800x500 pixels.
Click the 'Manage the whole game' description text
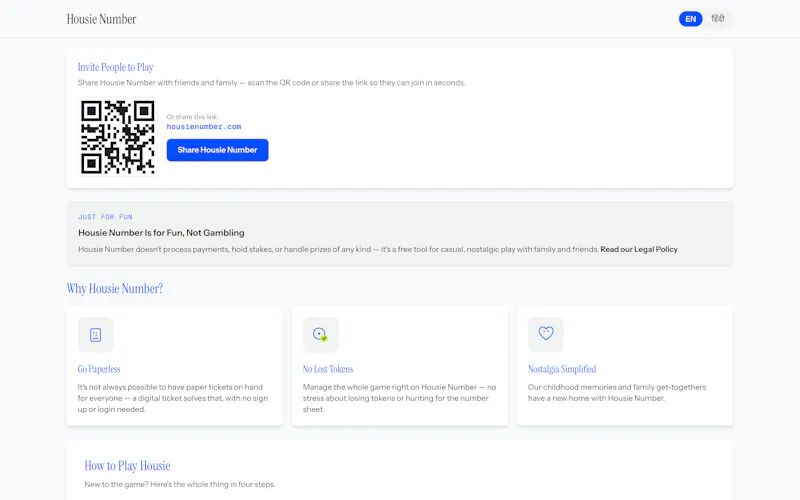coord(399,398)
